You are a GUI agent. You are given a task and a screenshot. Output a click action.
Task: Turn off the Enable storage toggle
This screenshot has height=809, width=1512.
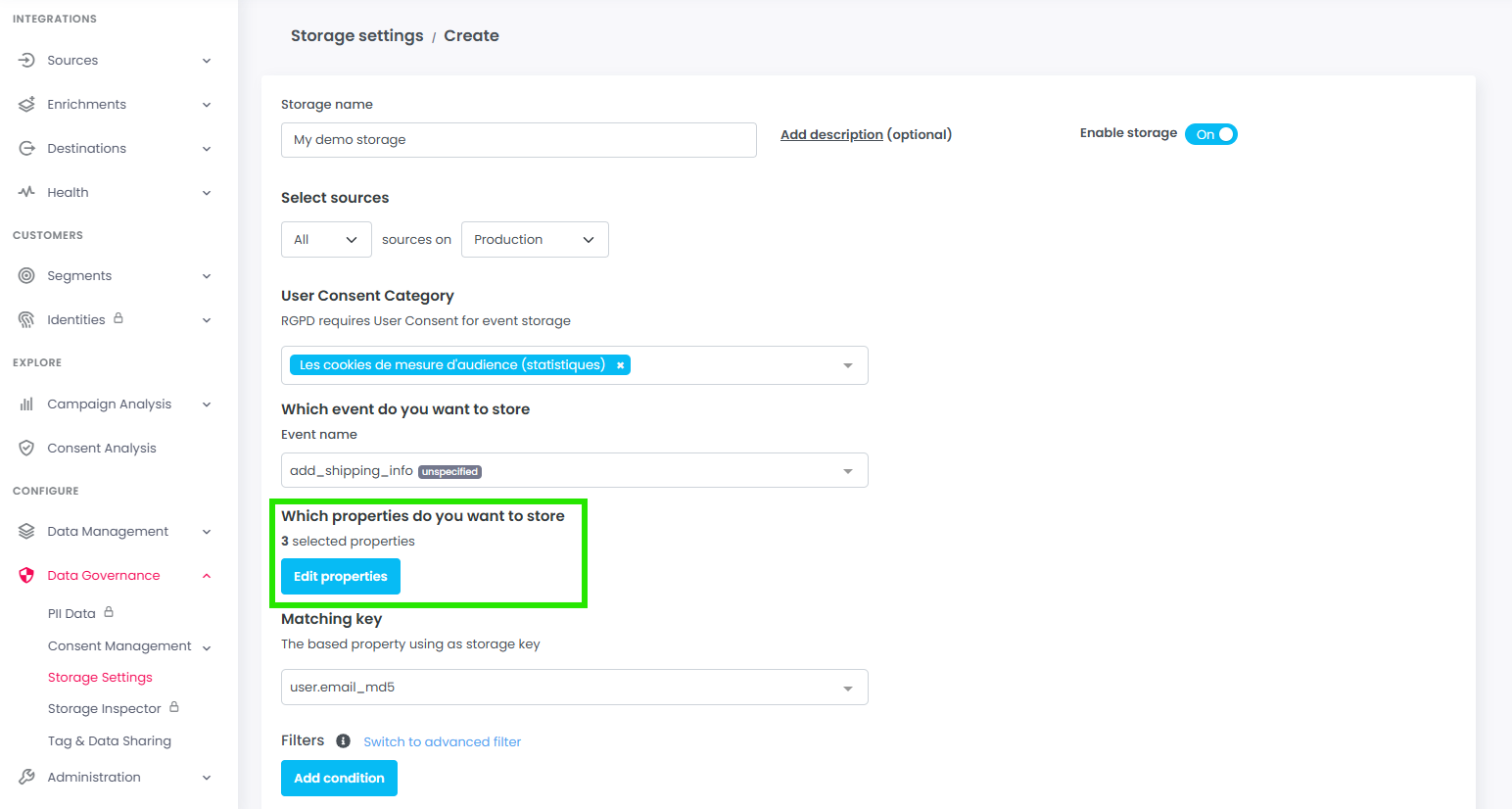click(x=1210, y=134)
